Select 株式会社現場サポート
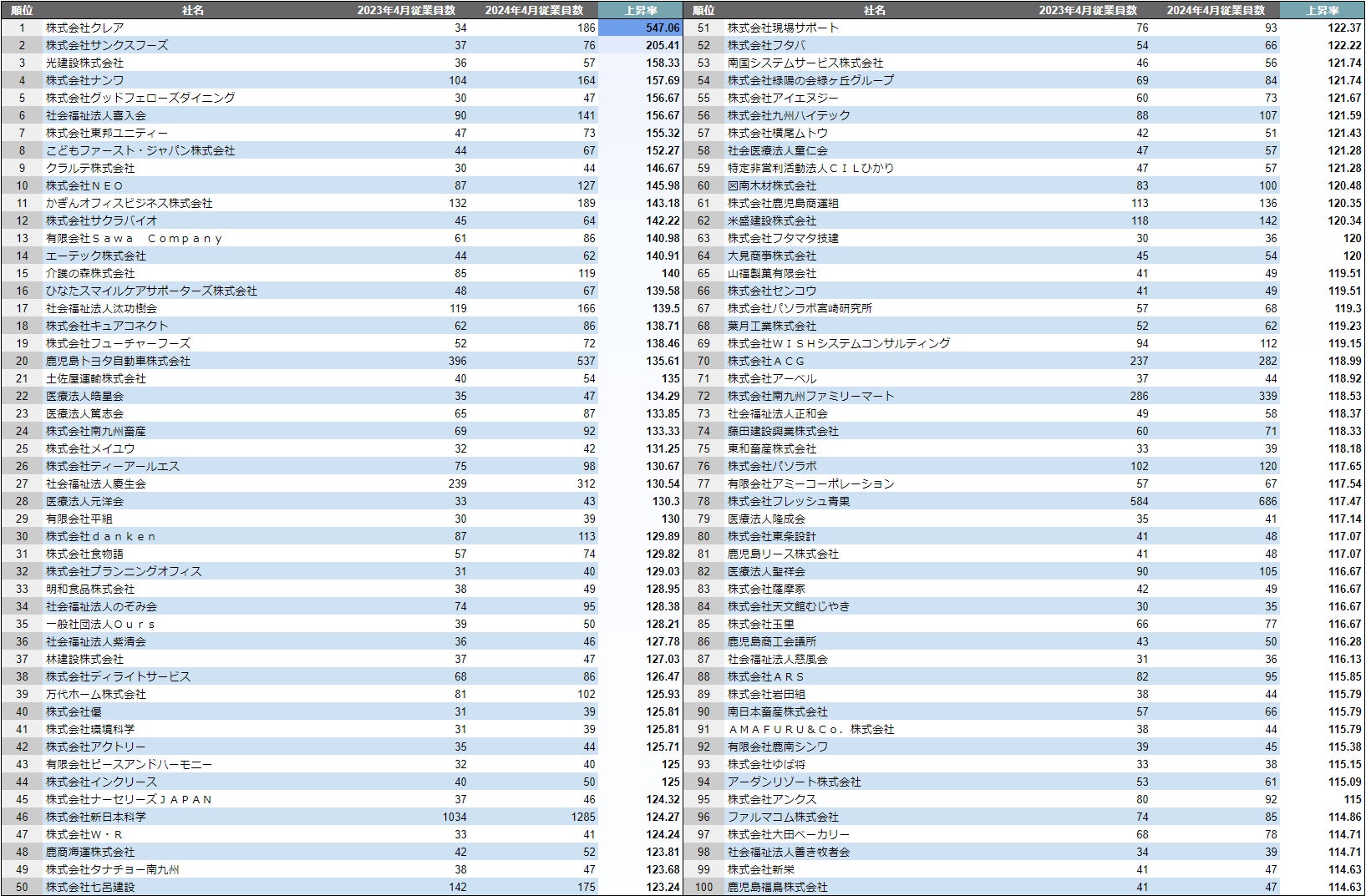This screenshot has height=896, width=1366. pyautogui.click(x=783, y=28)
